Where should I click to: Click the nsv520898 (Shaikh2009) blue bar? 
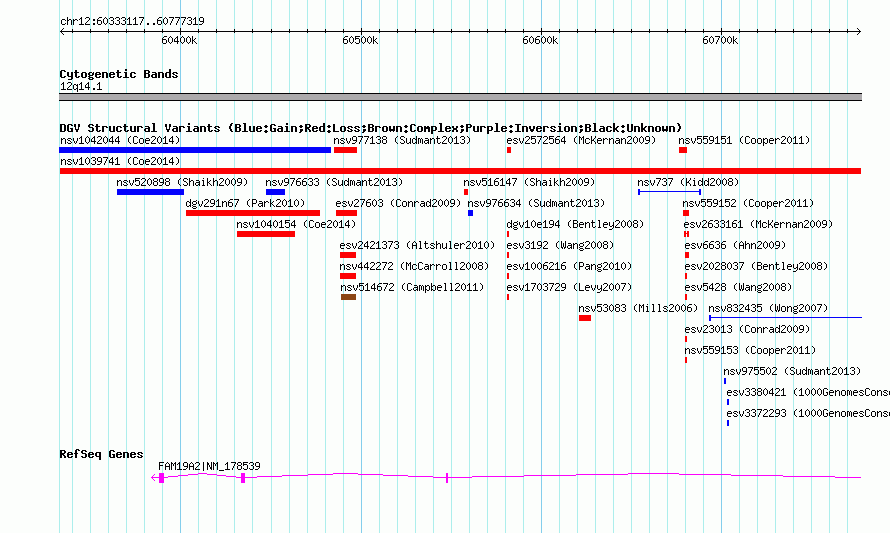(x=150, y=192)
